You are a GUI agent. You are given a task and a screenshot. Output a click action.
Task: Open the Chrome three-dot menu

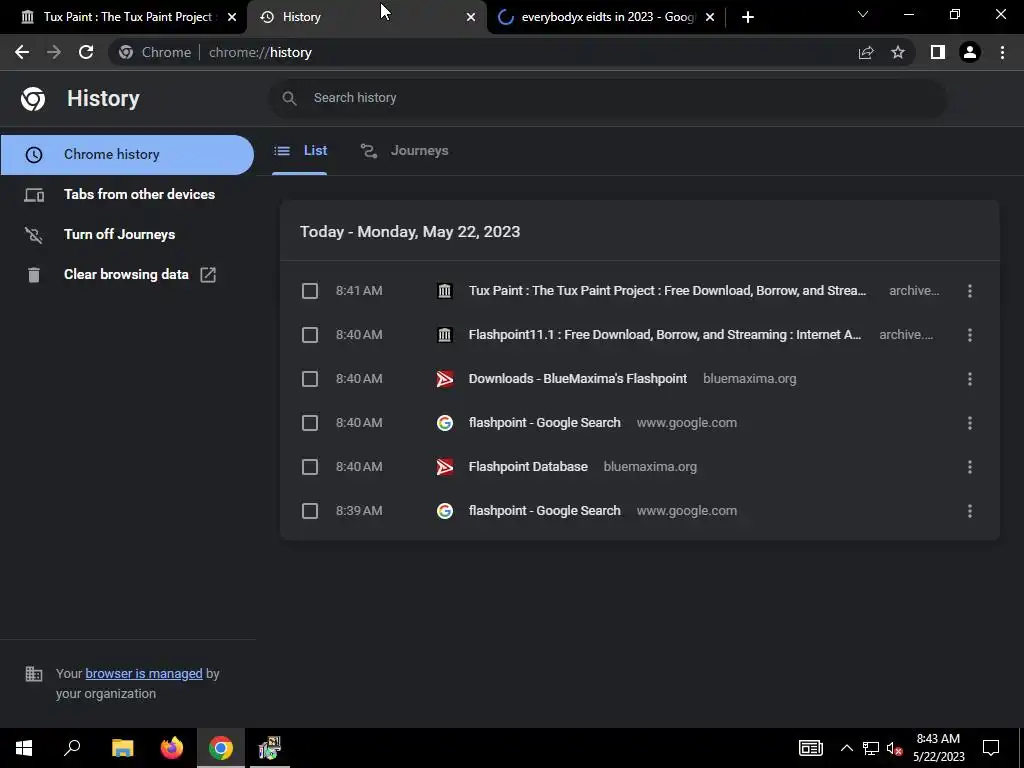click(x=1002, y=52)
